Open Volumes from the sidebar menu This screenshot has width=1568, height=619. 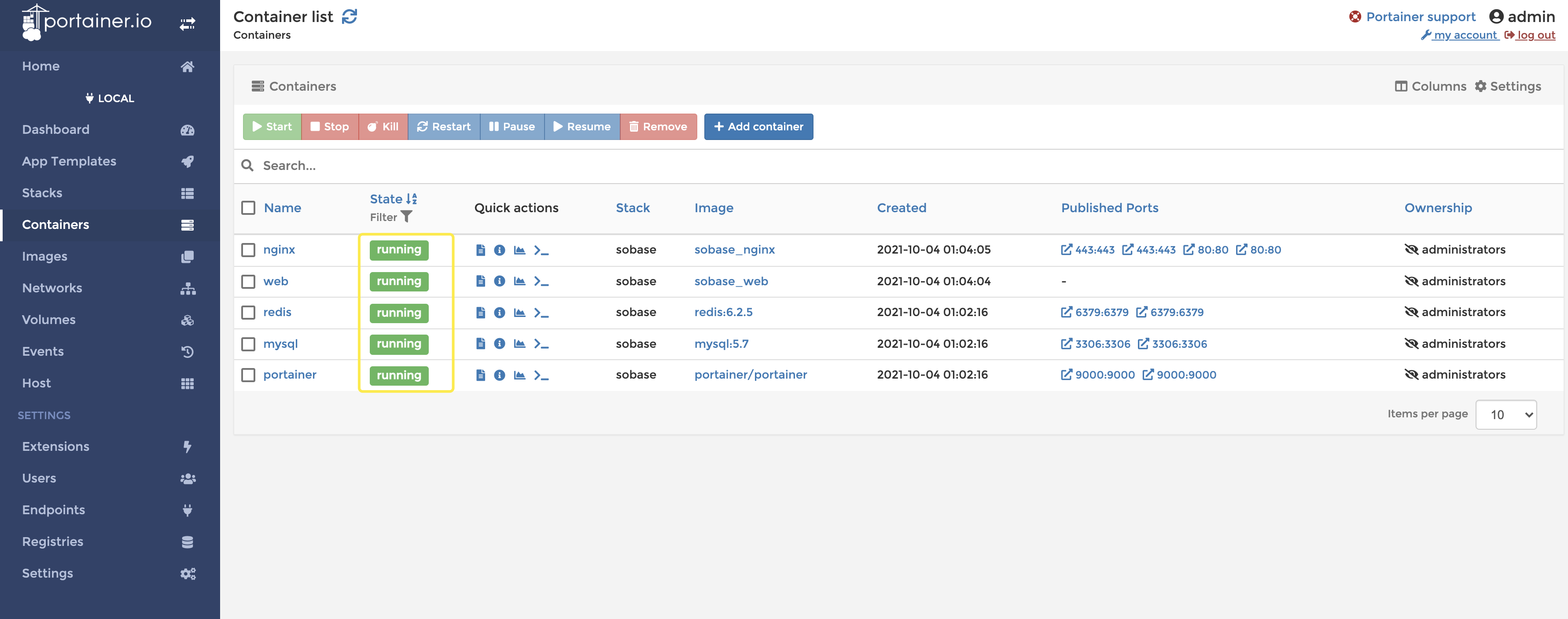pyautogui.click(x=49, y=320)
